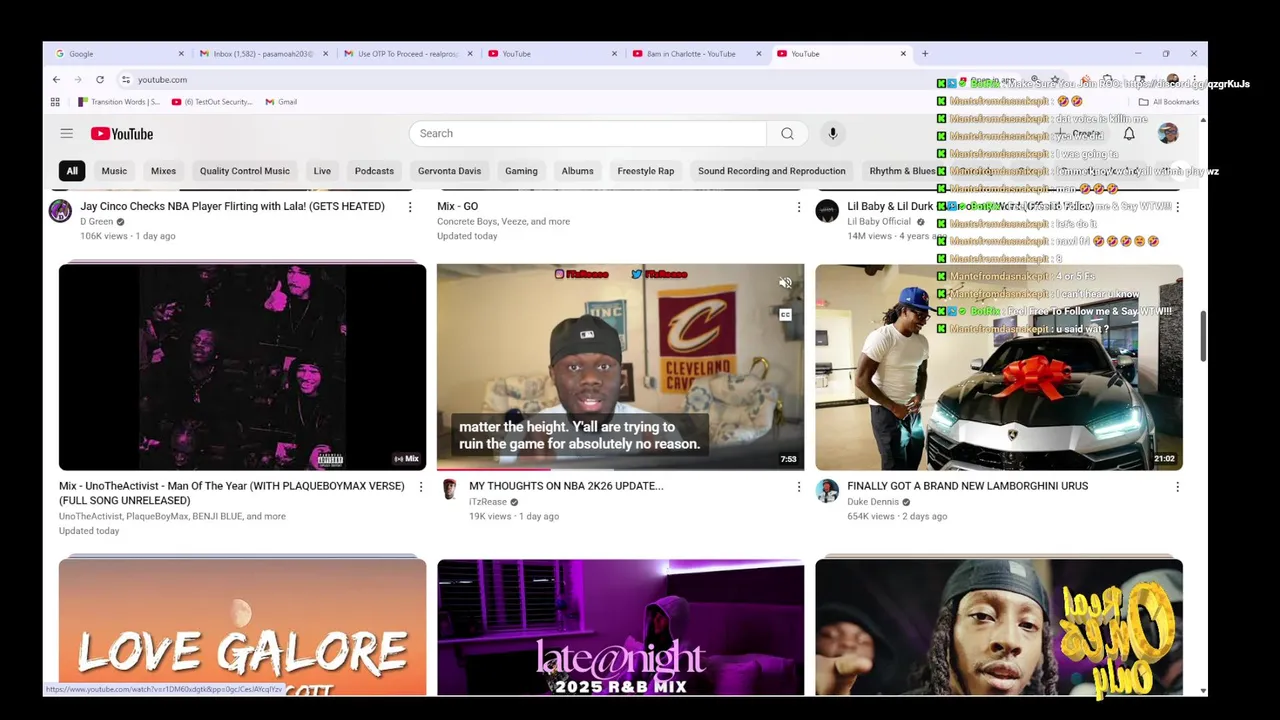Open more options for Jay Cinco video
This screenshot has height=720, width=1280.
pyautogui.click(x=410, y=207)
